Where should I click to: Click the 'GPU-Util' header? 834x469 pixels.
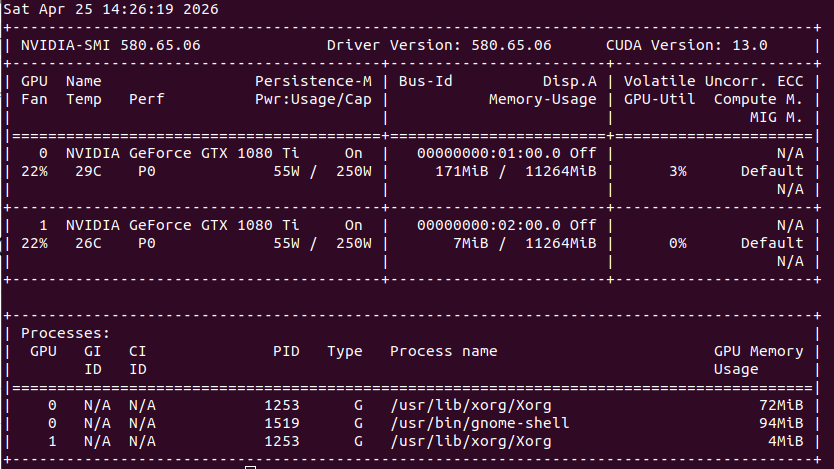(x=660, y=99)
